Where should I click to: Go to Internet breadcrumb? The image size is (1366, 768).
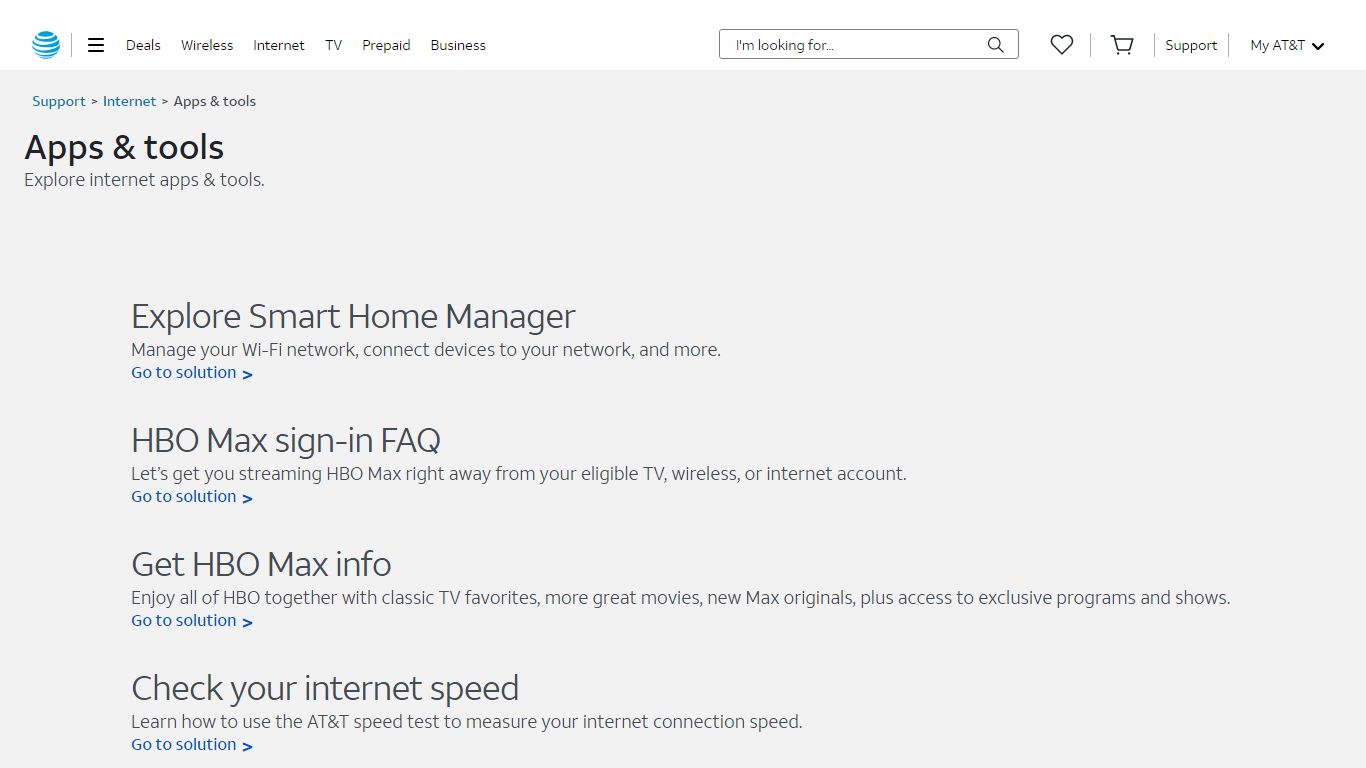tap(129, 101)
